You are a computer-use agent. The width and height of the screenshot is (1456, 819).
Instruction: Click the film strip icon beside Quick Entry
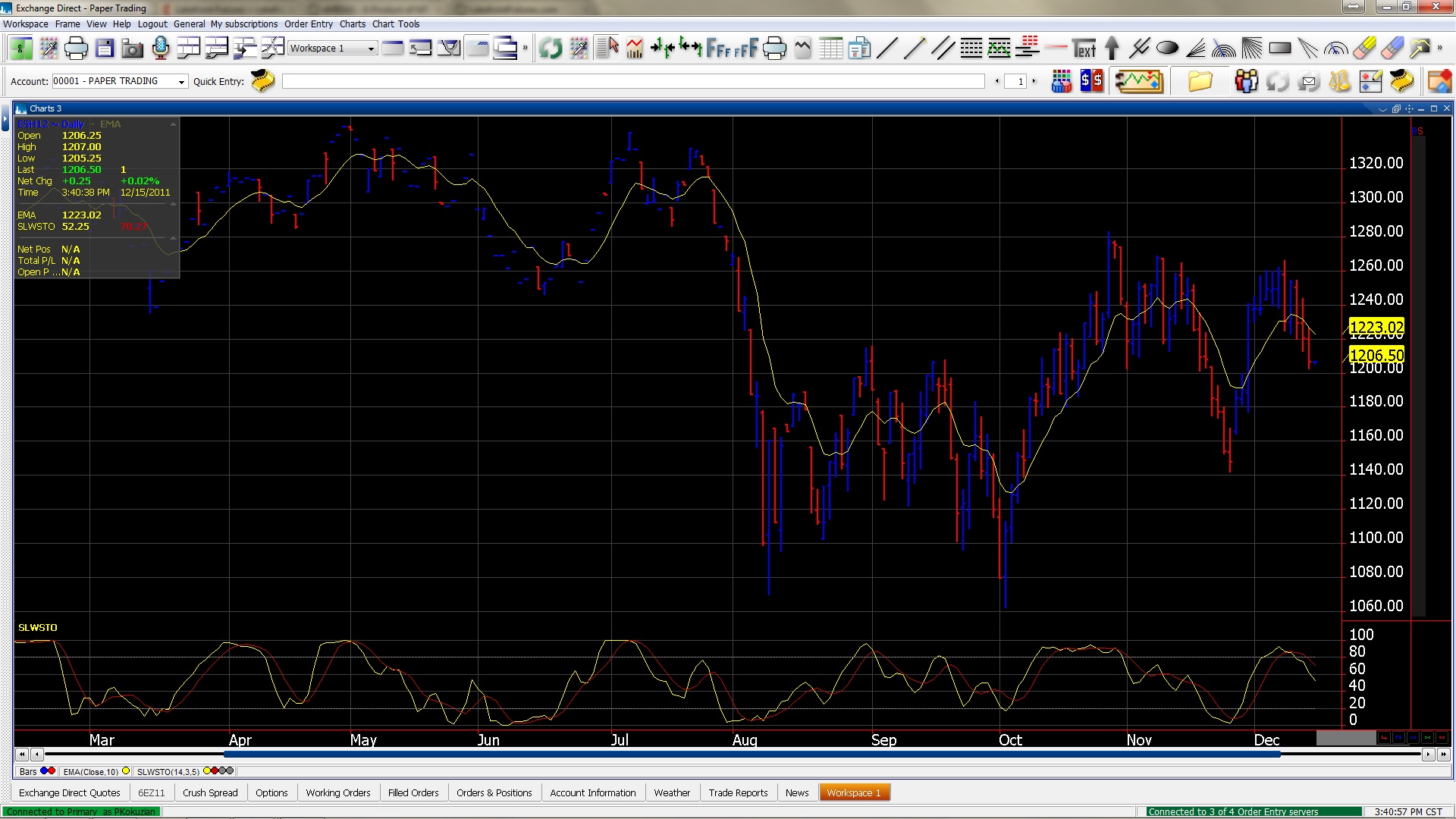click(263, 81)
